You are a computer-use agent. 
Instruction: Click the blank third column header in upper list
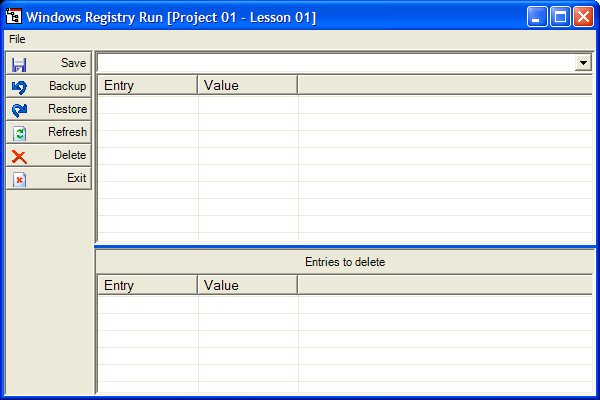(x=444, y=85)
